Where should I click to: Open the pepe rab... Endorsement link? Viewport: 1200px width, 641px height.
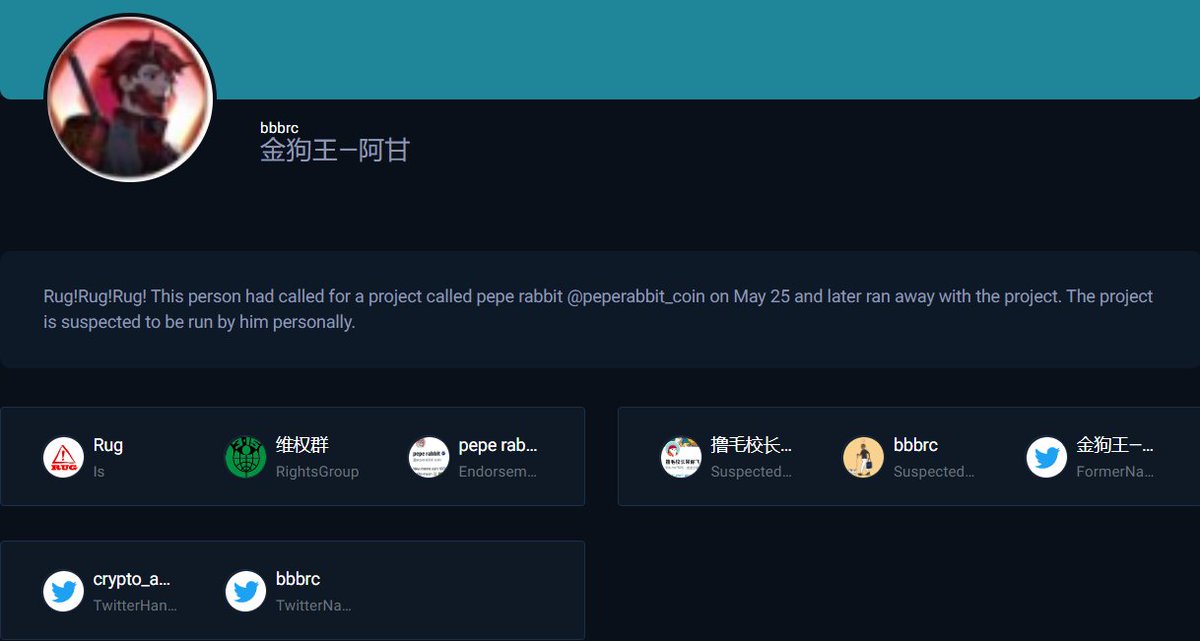pyautogui.click(x=498, y=445)
